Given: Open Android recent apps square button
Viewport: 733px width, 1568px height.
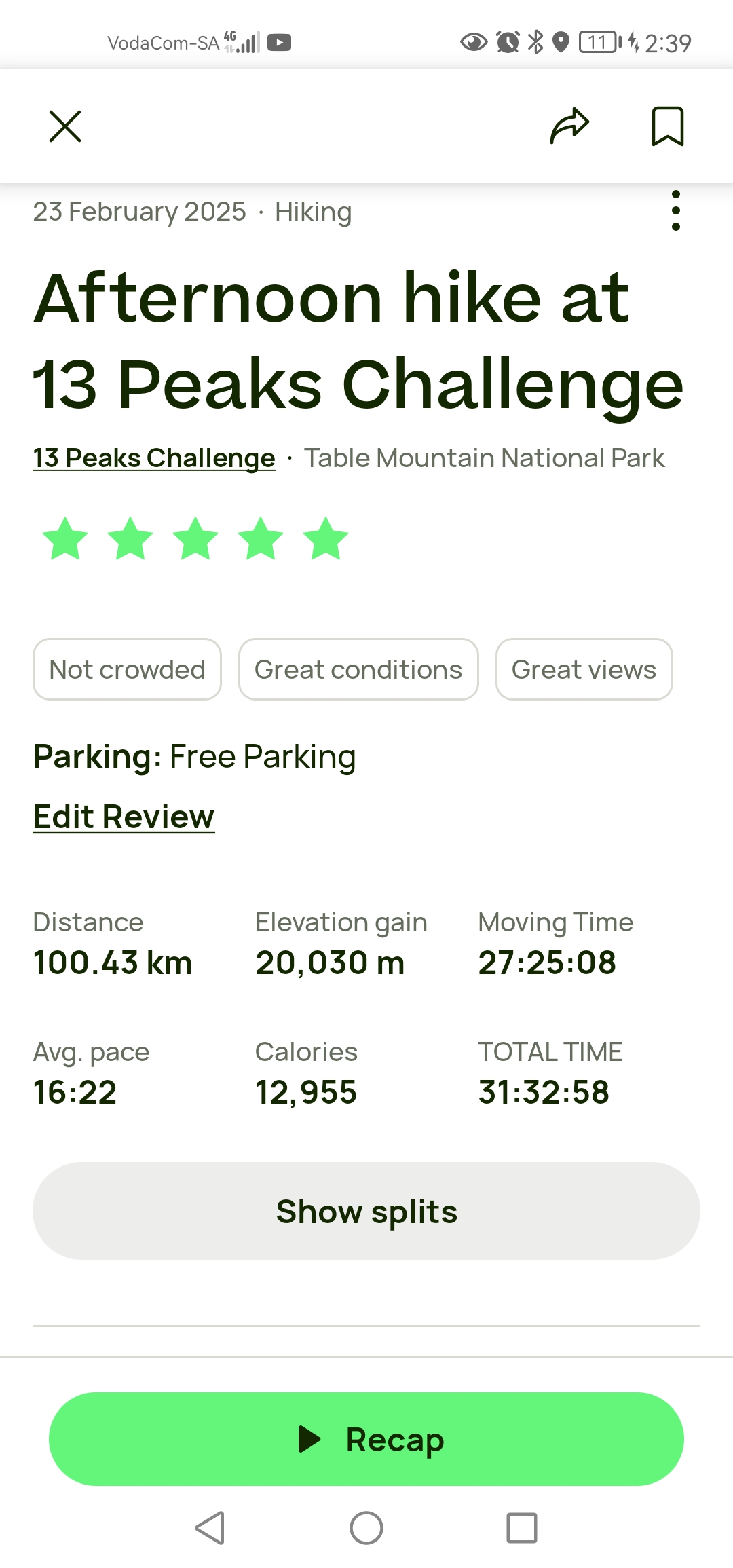Looking at the screenshot, I should tap(521, 1528).
